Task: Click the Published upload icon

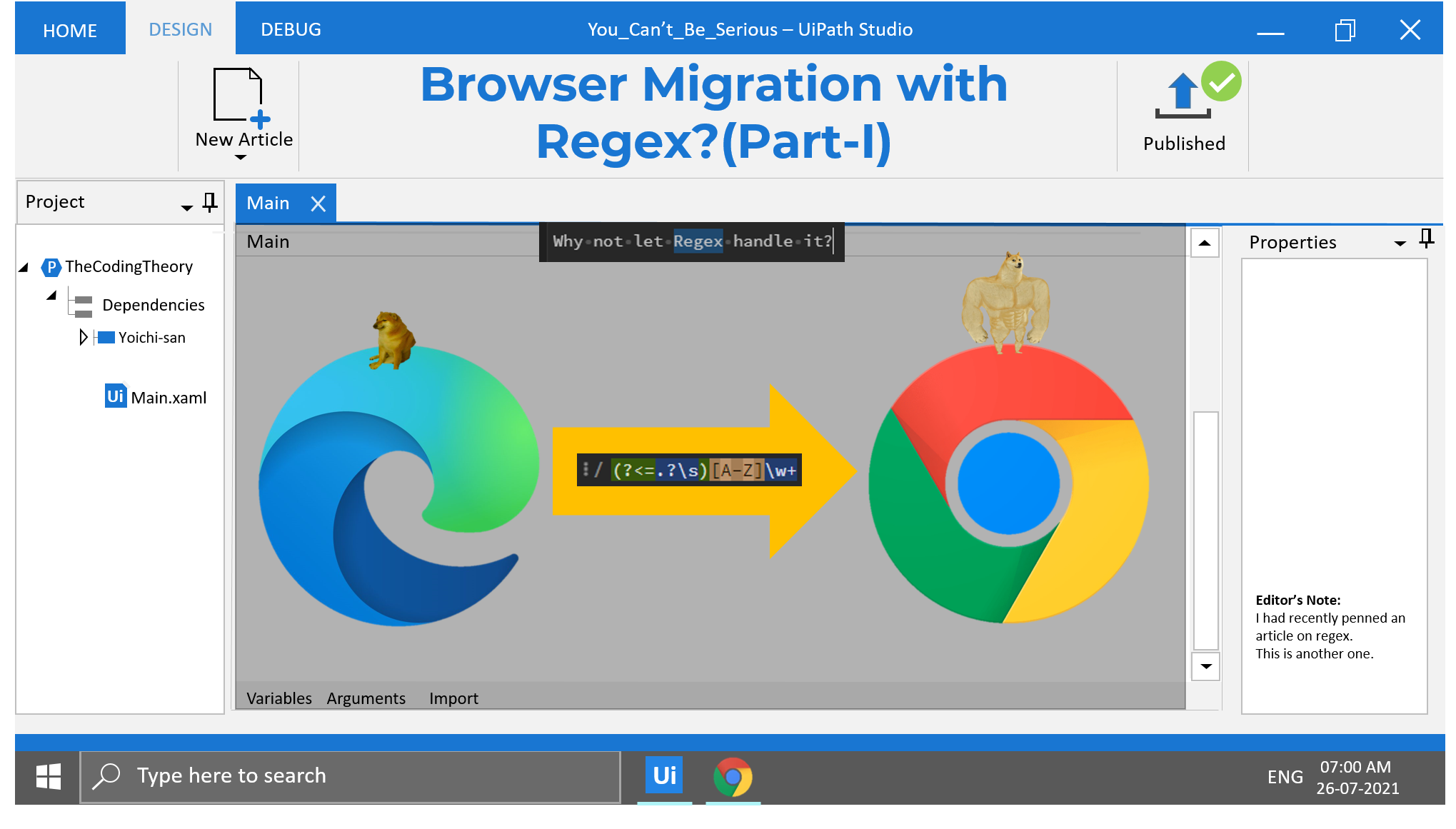Action: (x=1183, y=96)
